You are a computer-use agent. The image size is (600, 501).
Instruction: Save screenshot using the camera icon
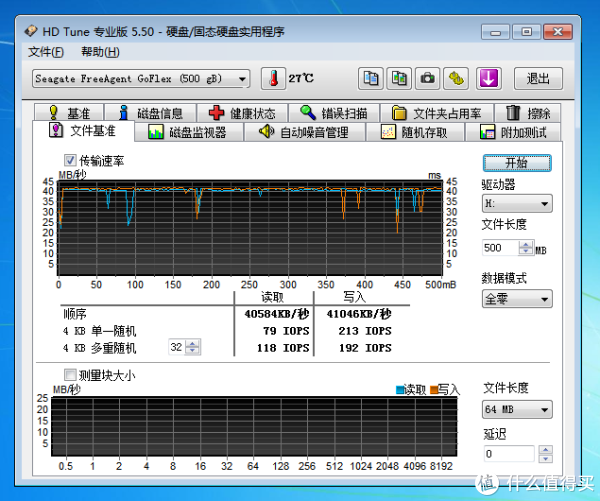point(427,78)
